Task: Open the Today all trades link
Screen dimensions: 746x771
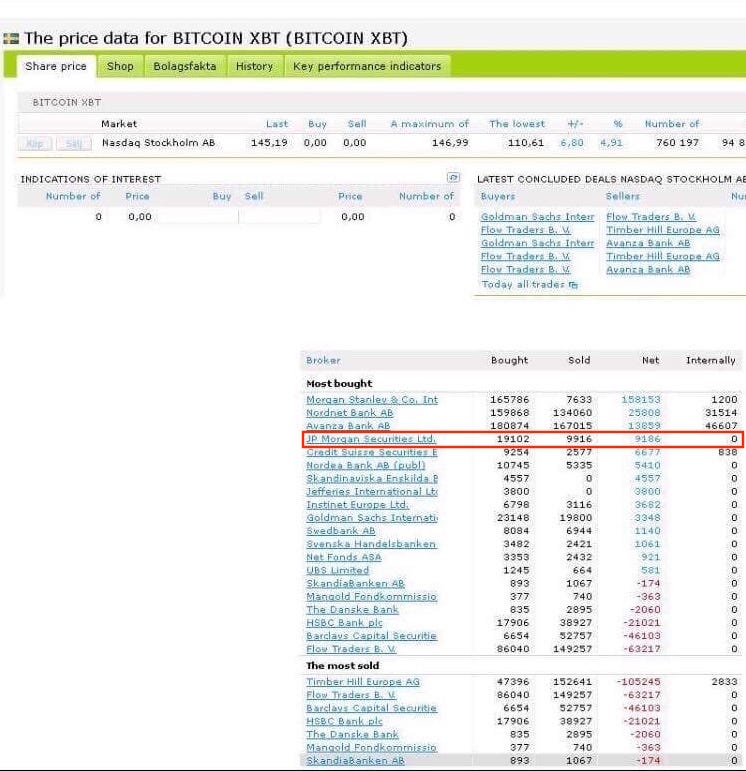Action: [523, 285]
